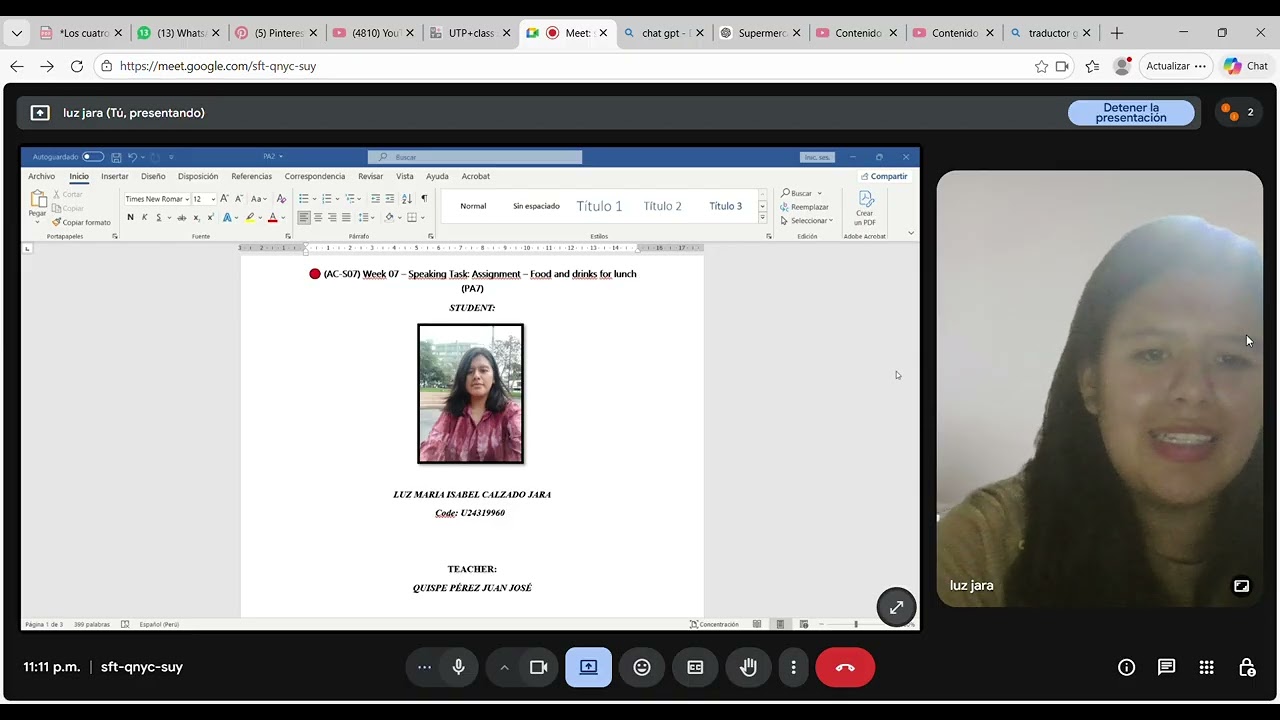Screen dimensions: 1280x720
Task: Click increase indent icon in Word
Action: click(389, 198)
